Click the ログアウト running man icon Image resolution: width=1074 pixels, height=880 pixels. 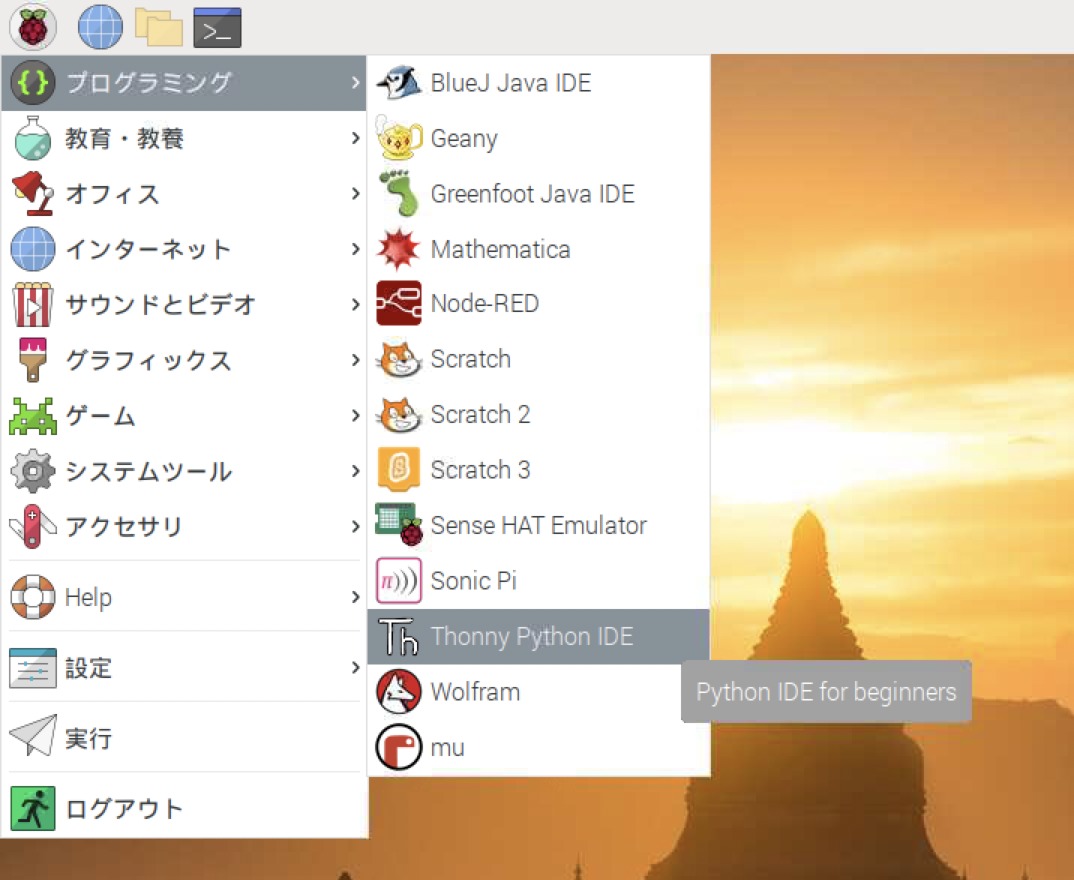click(x=32, y=809)
